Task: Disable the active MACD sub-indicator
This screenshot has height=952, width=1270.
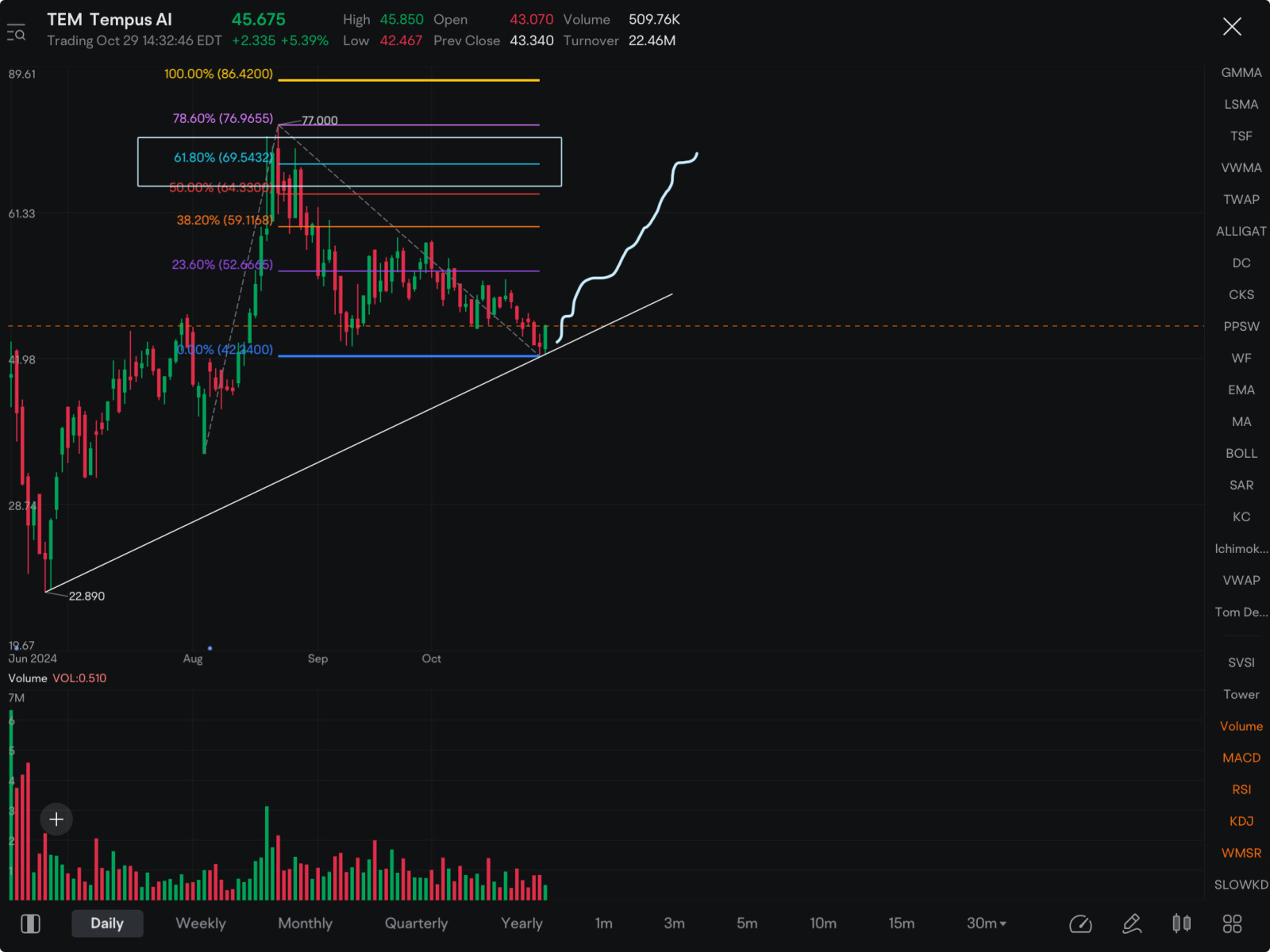Action: coord(1241,758)
